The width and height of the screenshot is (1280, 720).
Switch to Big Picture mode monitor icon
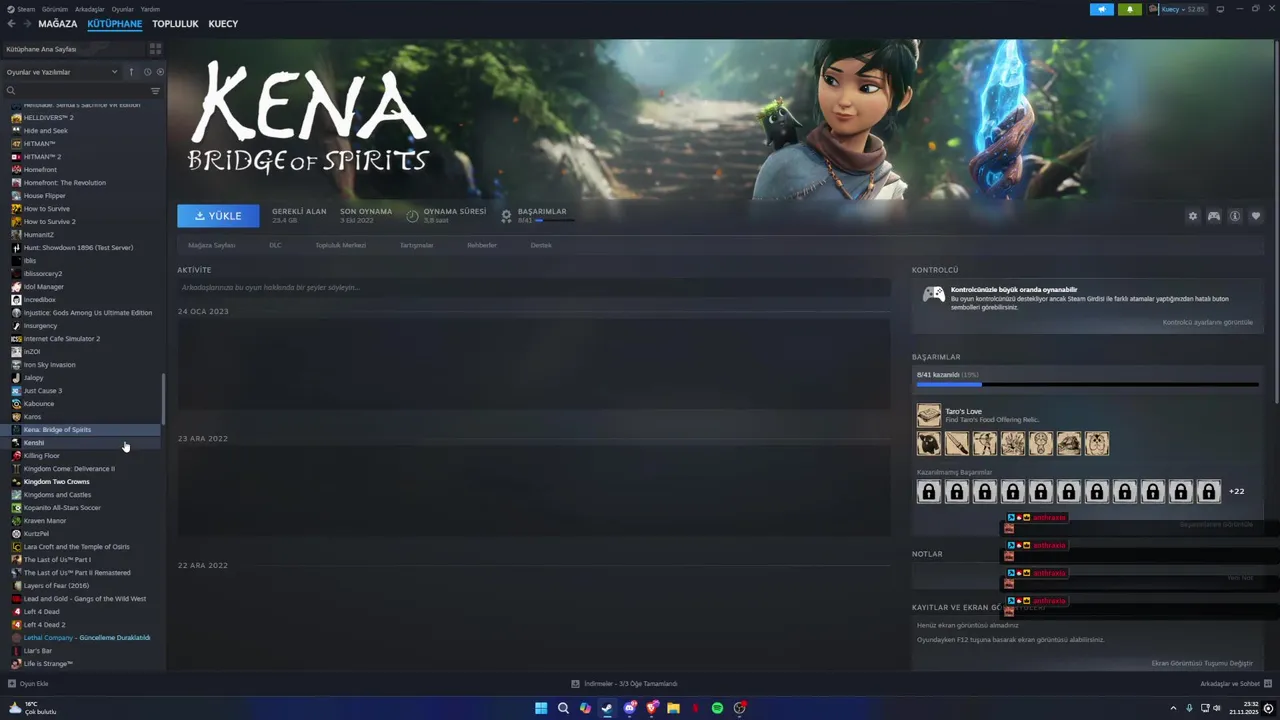[1221, 9]
